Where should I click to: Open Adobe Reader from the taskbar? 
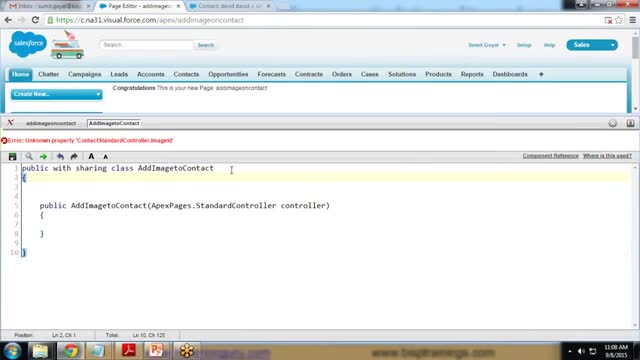[x=129, y=351]
